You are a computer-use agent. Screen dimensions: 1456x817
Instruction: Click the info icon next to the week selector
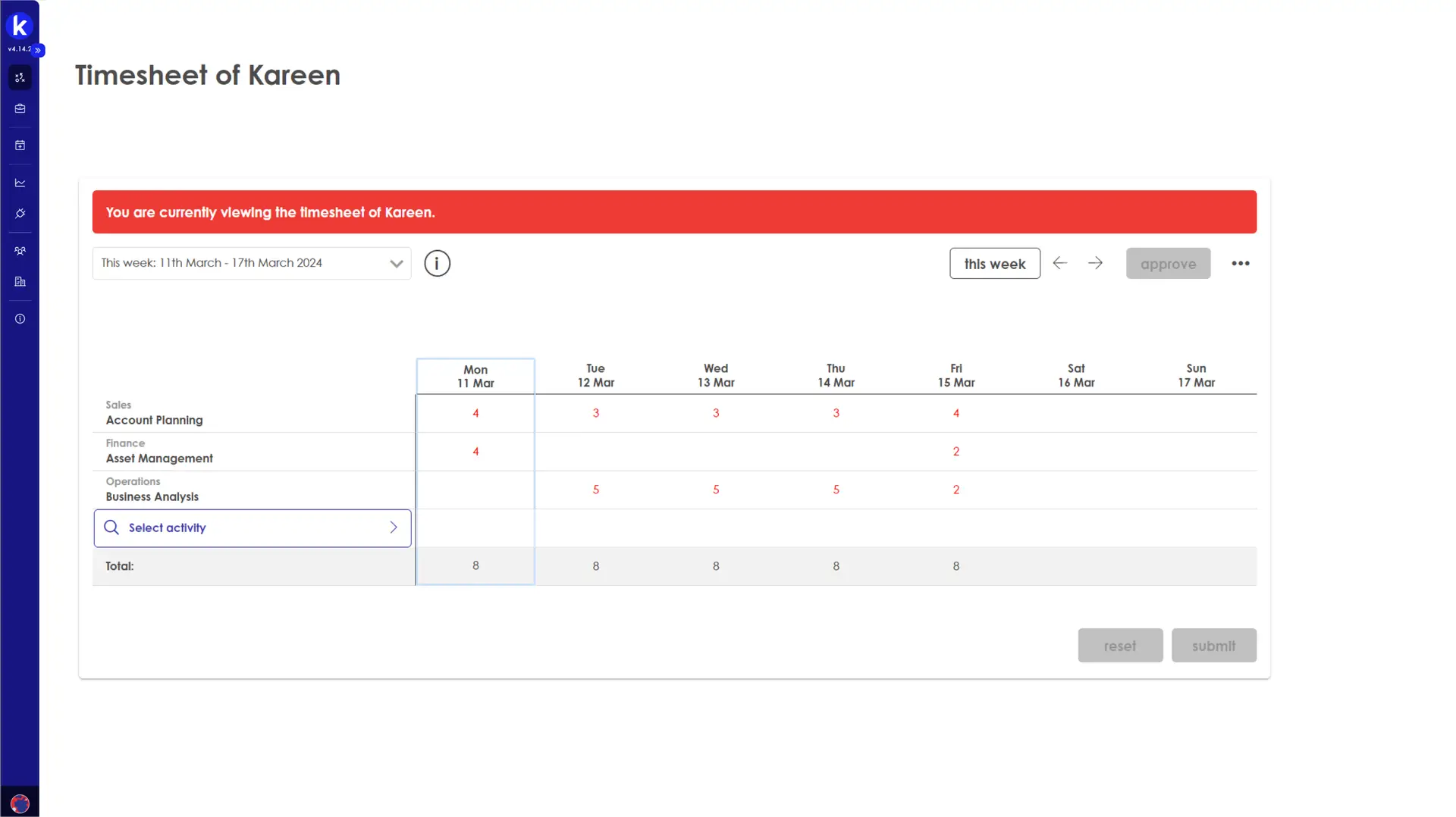point(437,263)
